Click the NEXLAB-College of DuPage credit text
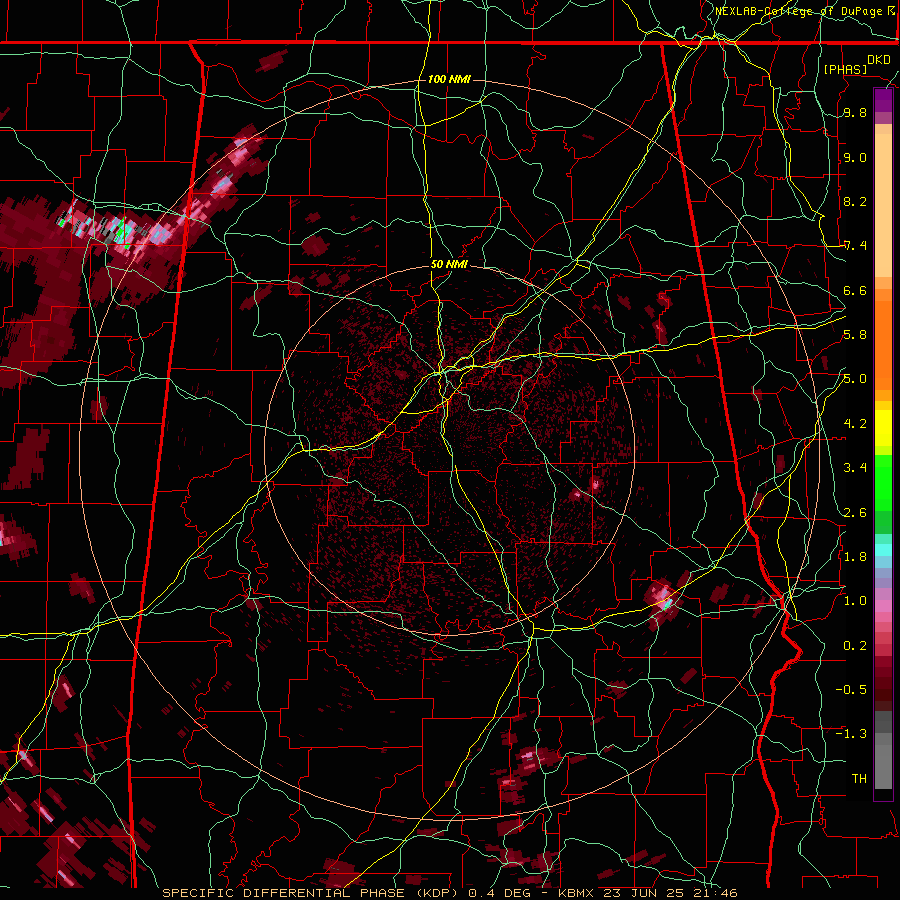The width and height of the screenshot is (900, 900). coord(801,11)
